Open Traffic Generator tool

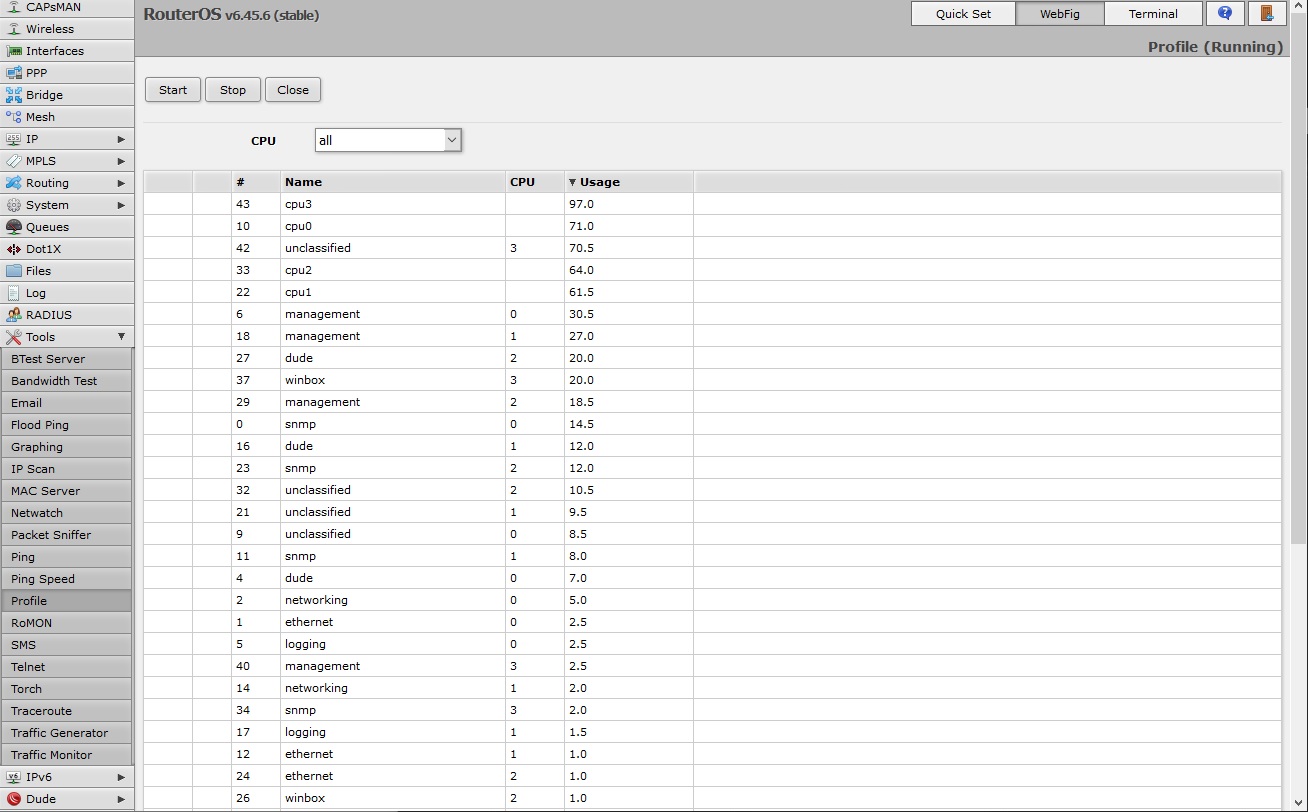tap(66, 733)
